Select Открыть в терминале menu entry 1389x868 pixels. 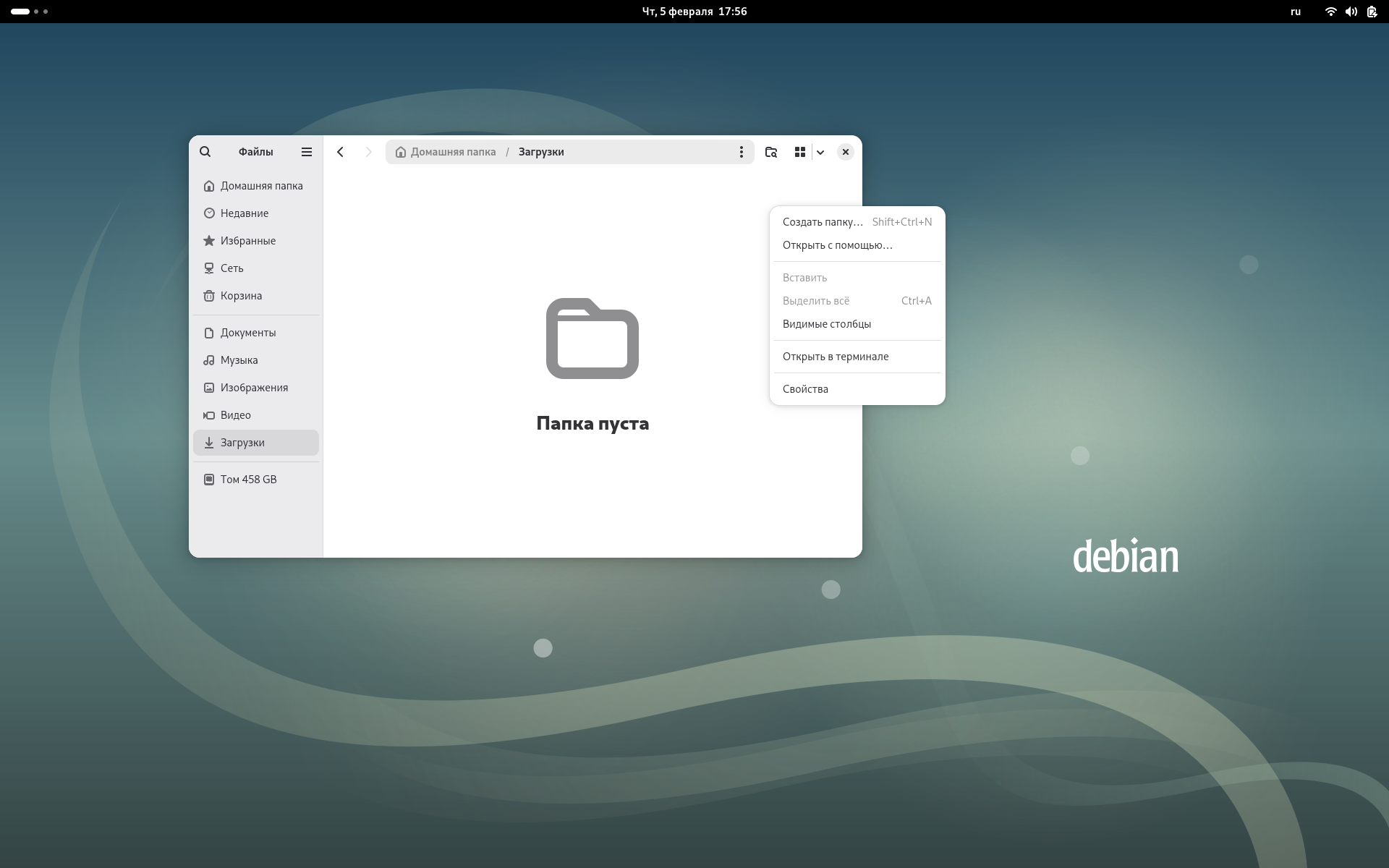pos(835,357)
